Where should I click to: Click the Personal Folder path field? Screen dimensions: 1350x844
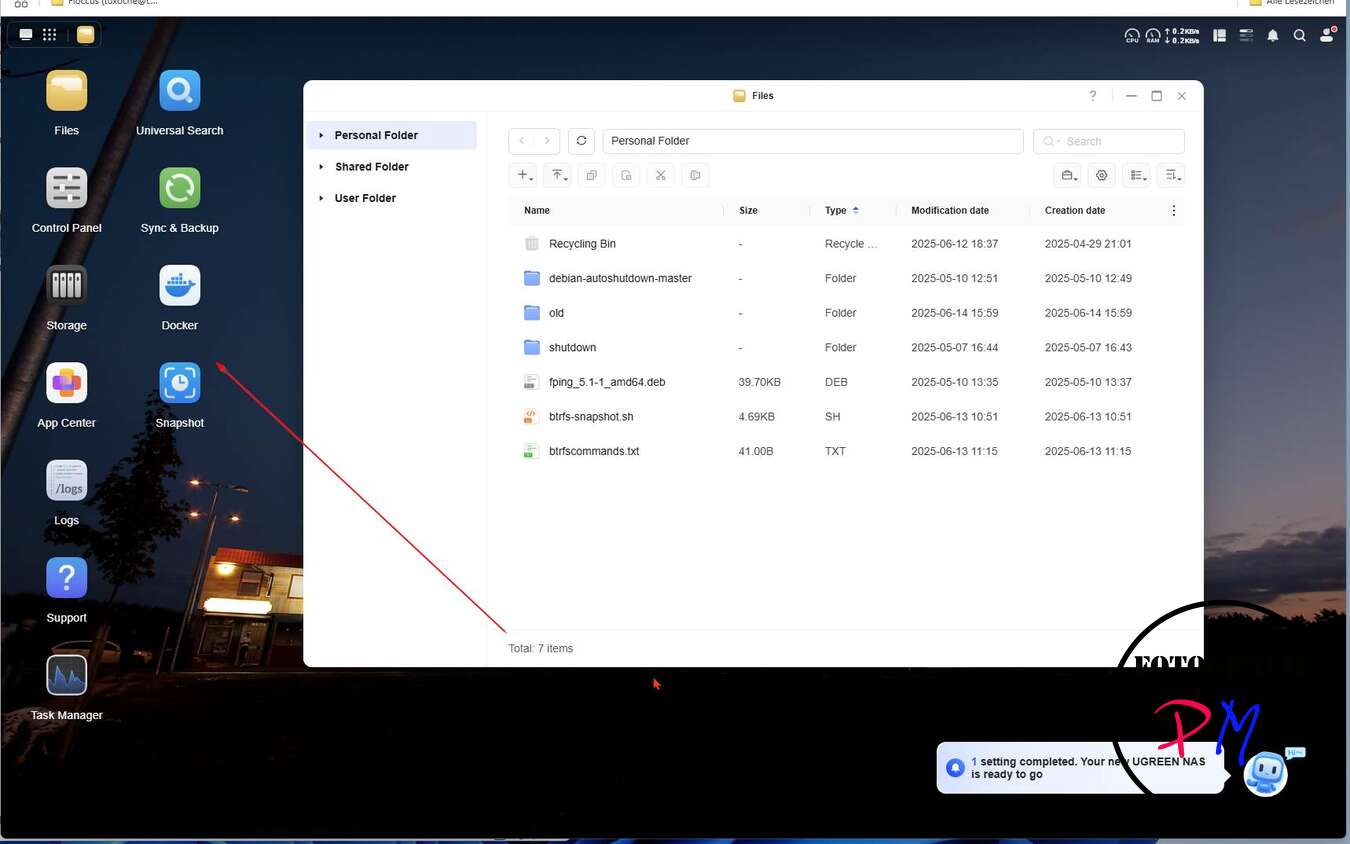coord(813,141)
